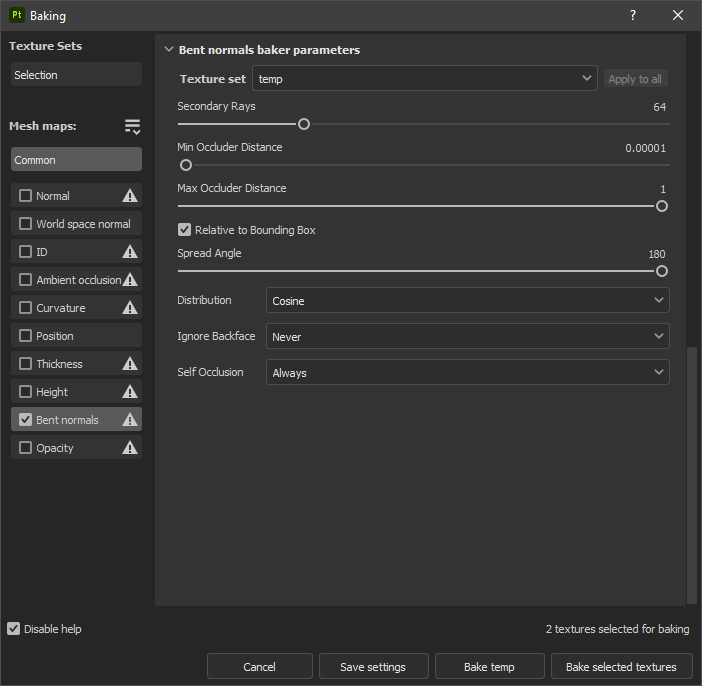Enable the Ambient occlusion checkbox

(x=26, y=280)
